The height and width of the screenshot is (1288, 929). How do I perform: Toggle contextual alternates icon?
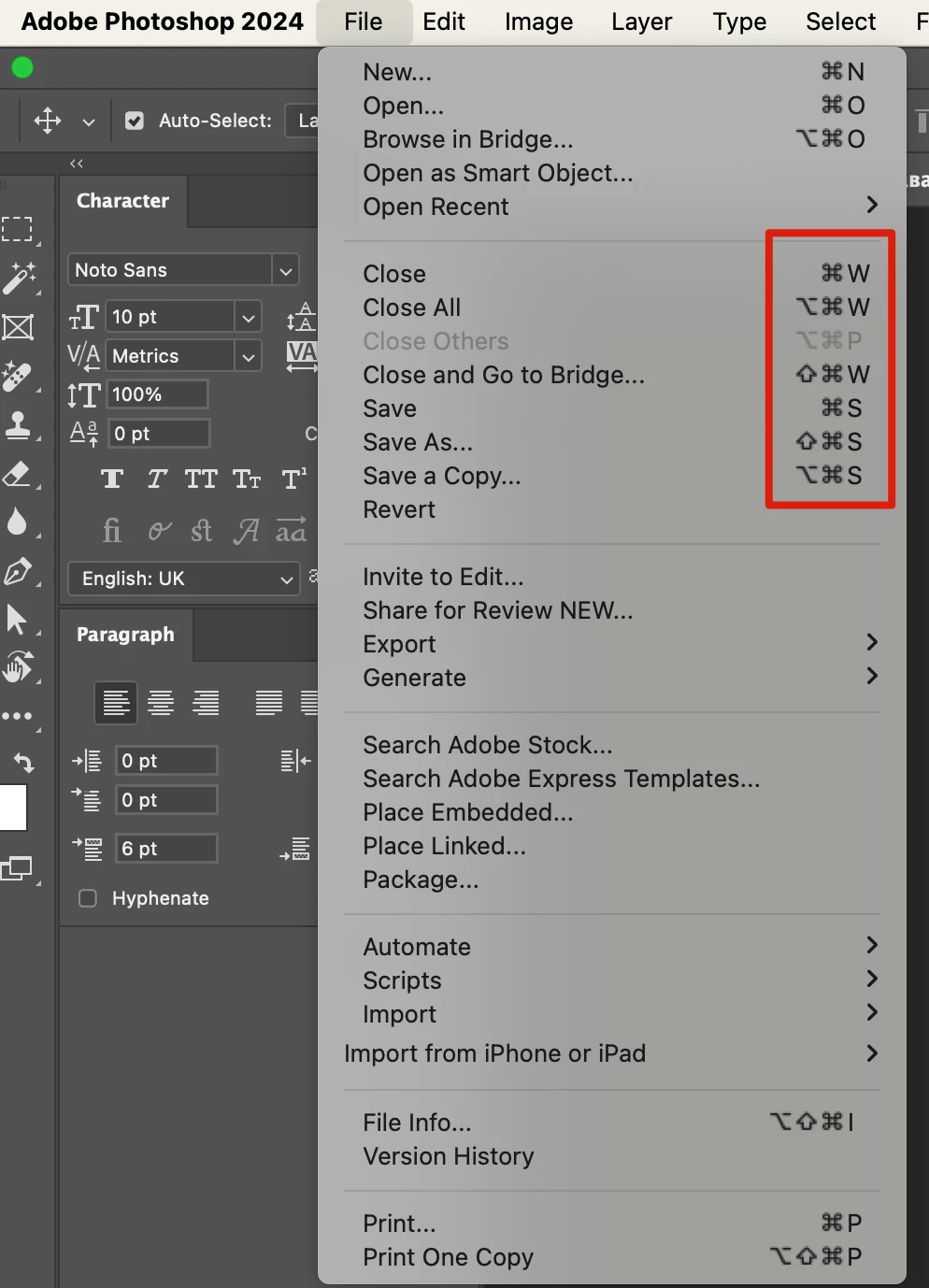pos(159,531)
